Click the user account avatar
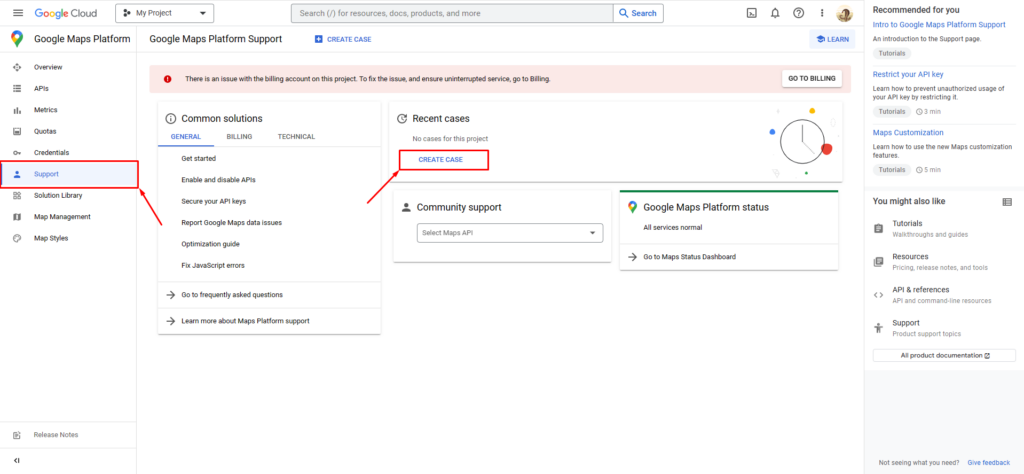The height and width of the screenshot is (474, 1024). (844, 14)
